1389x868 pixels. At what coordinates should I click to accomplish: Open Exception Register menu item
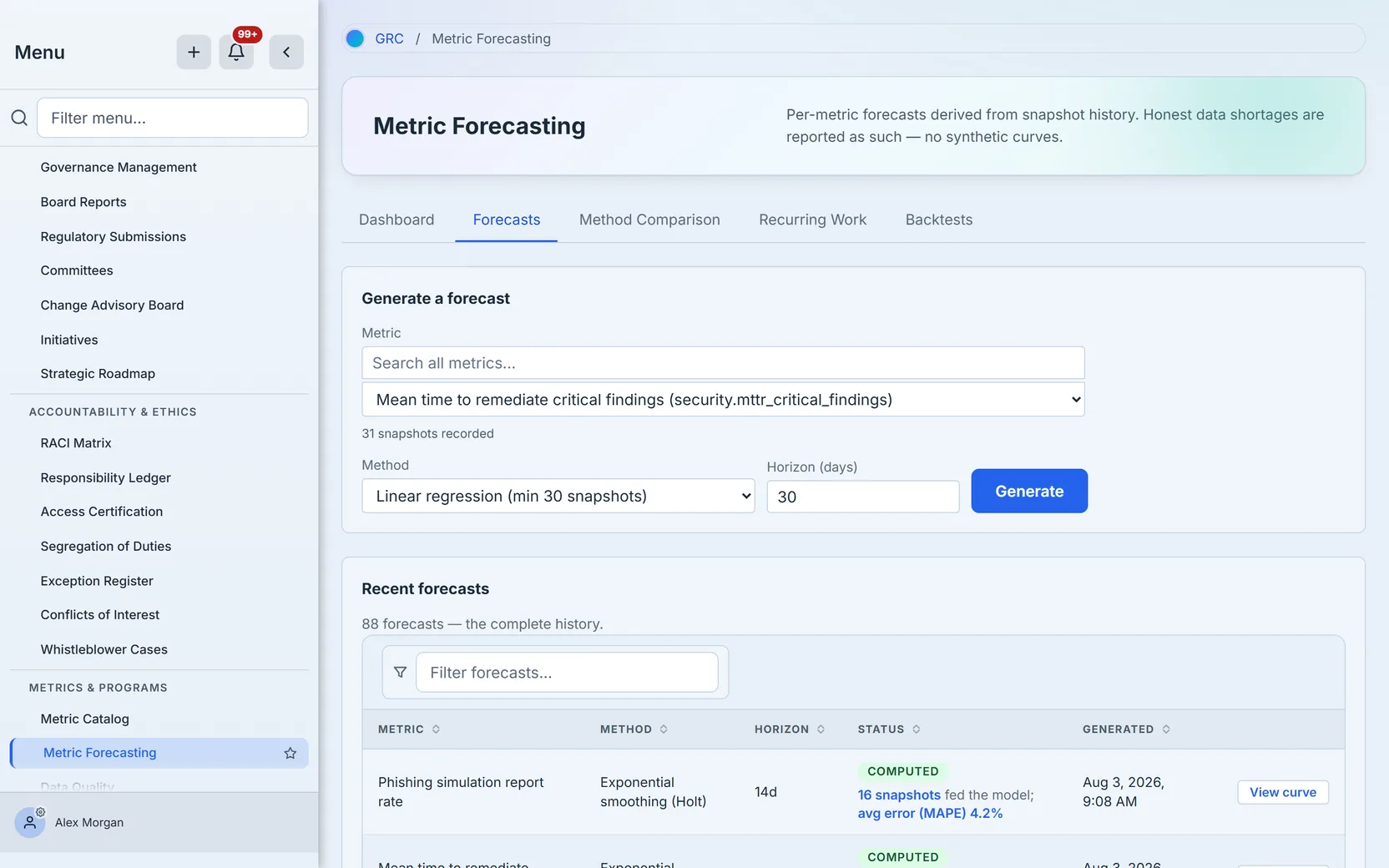[97, 581]
